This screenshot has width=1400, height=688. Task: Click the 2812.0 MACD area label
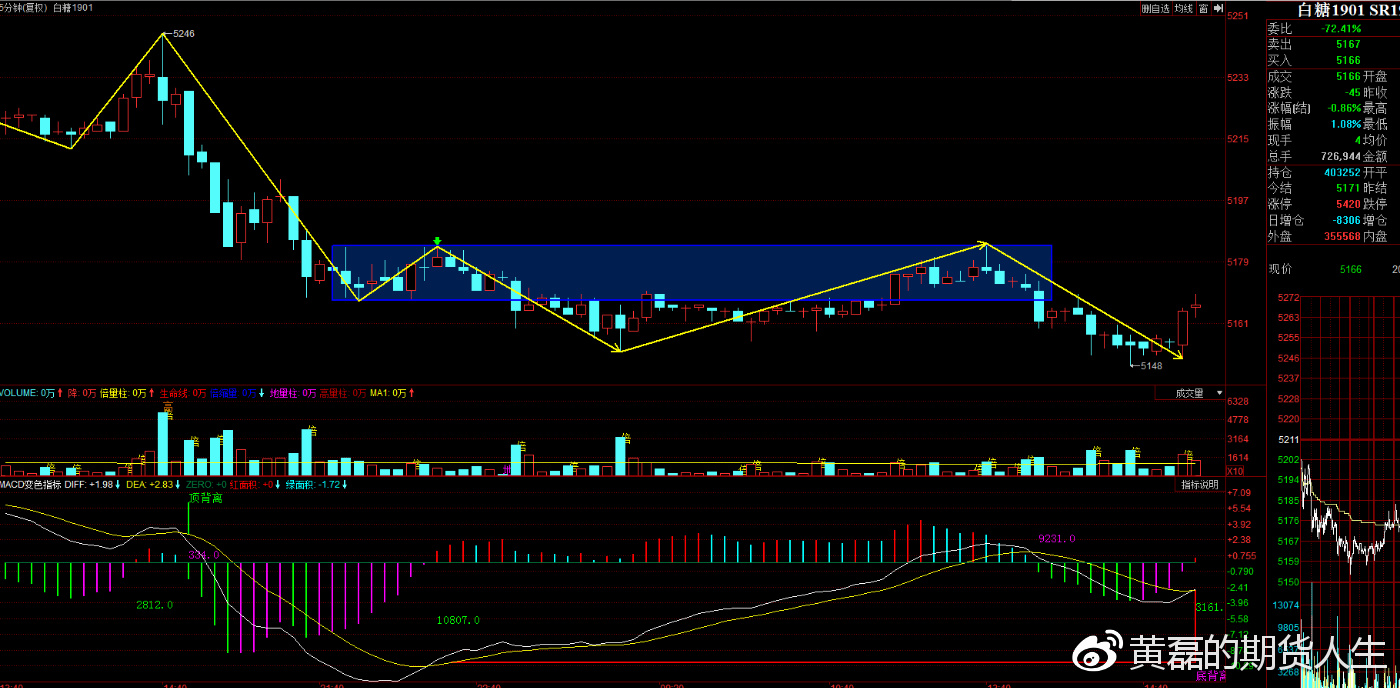pyautogui.click(x=155, y=605)
